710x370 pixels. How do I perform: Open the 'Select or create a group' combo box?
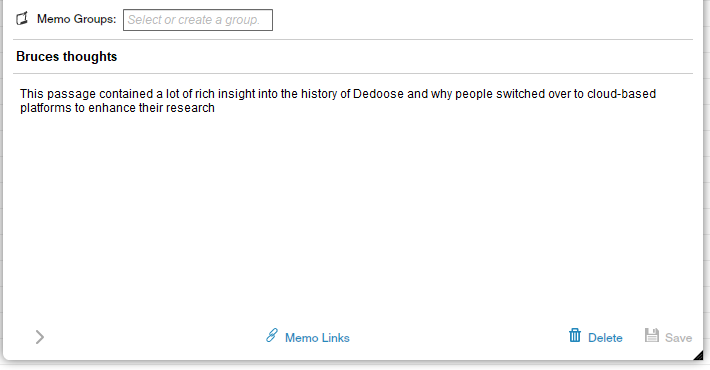198,20
